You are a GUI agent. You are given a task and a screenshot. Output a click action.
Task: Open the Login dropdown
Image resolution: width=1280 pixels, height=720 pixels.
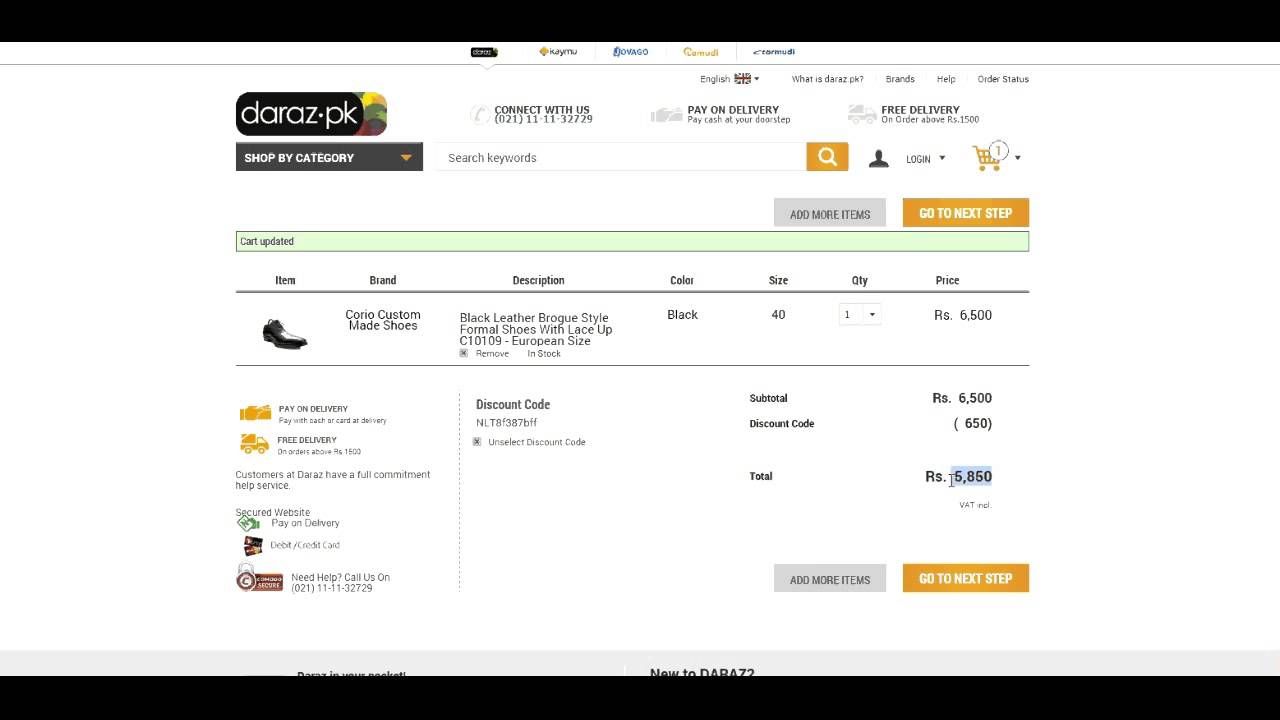click(x=925, y=159)
